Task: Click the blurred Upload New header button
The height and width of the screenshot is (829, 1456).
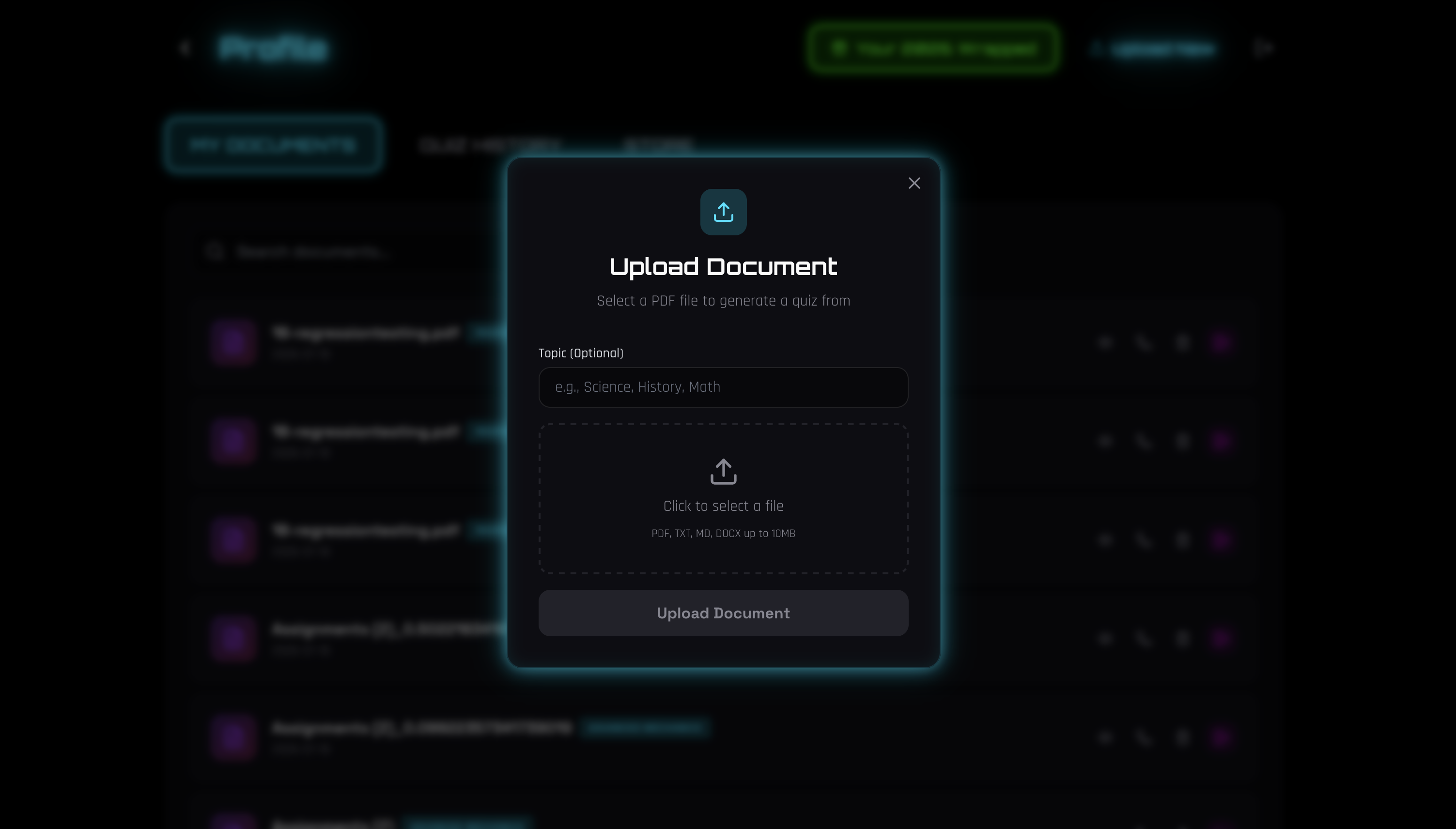Action: pyautogui.click(x=1156, y=49)
